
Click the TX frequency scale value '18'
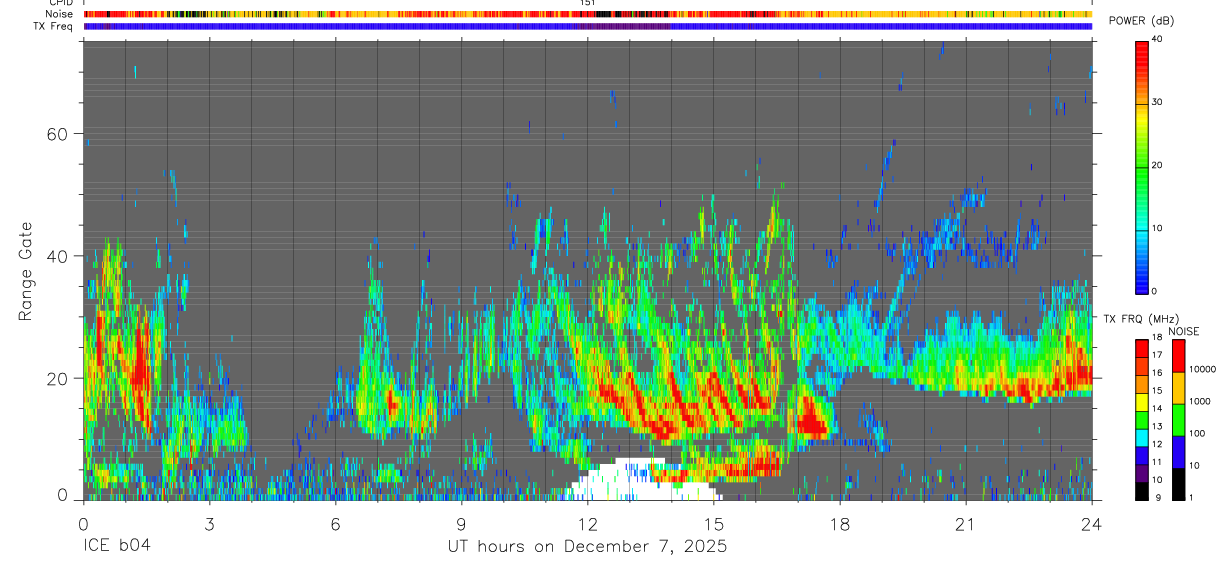pyautogui.click(x=1158, y=337)
